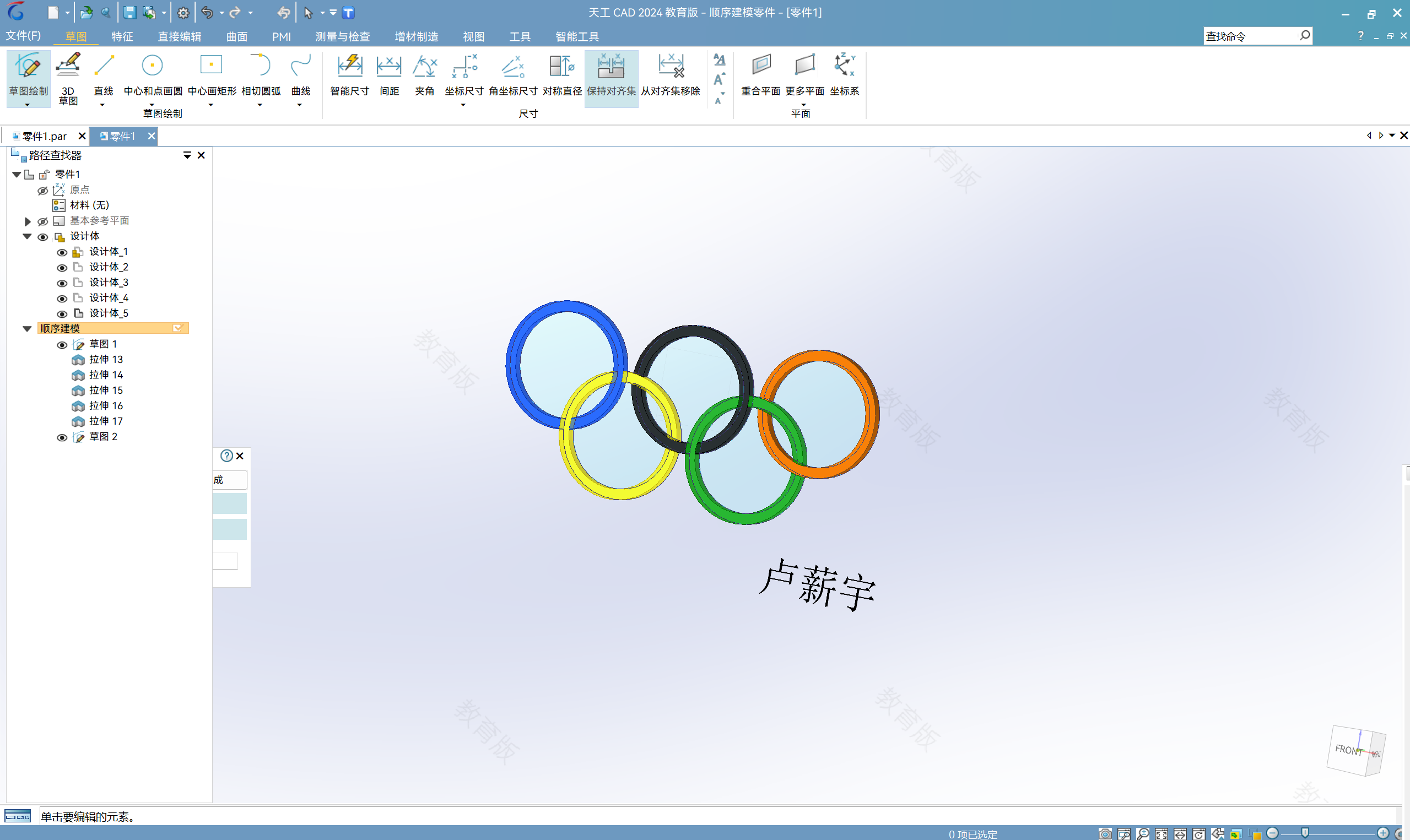
Task: Open the 草图绘制 dropdown arrow
Action: pos(27,105)
